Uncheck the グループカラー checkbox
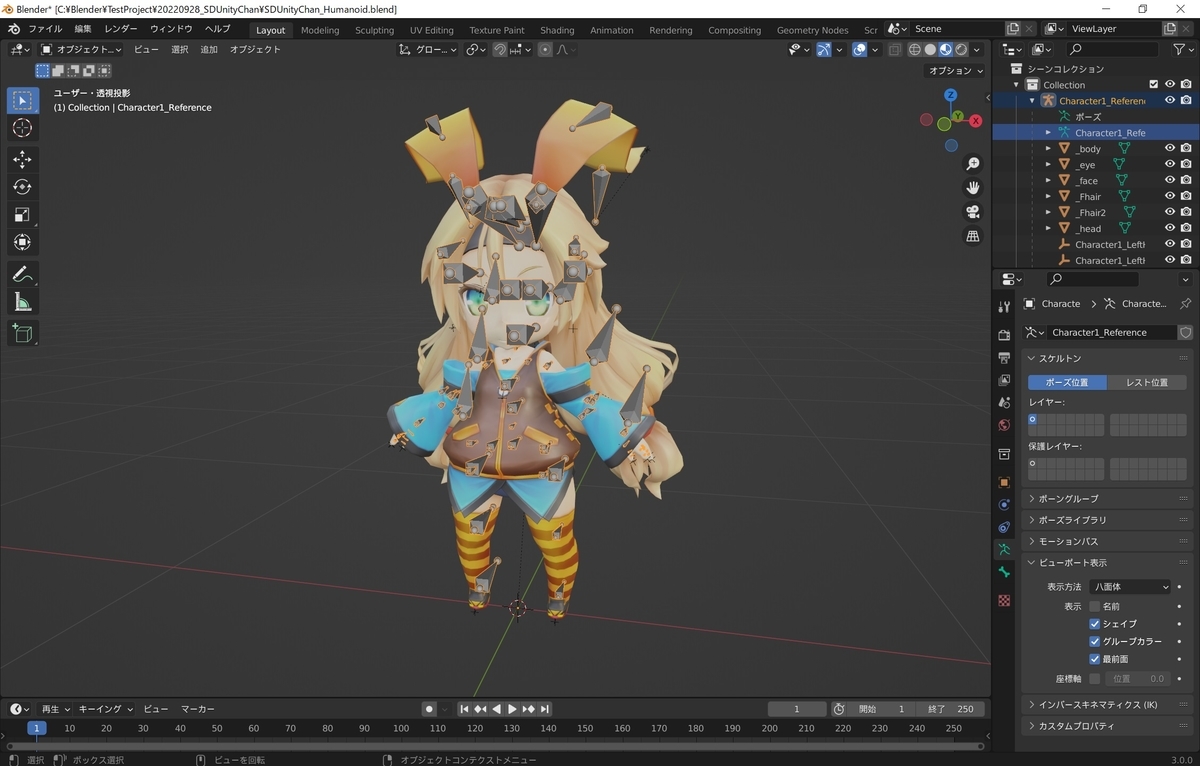The width and height of the screenshot is (1200, 766). coord(1094,642)
